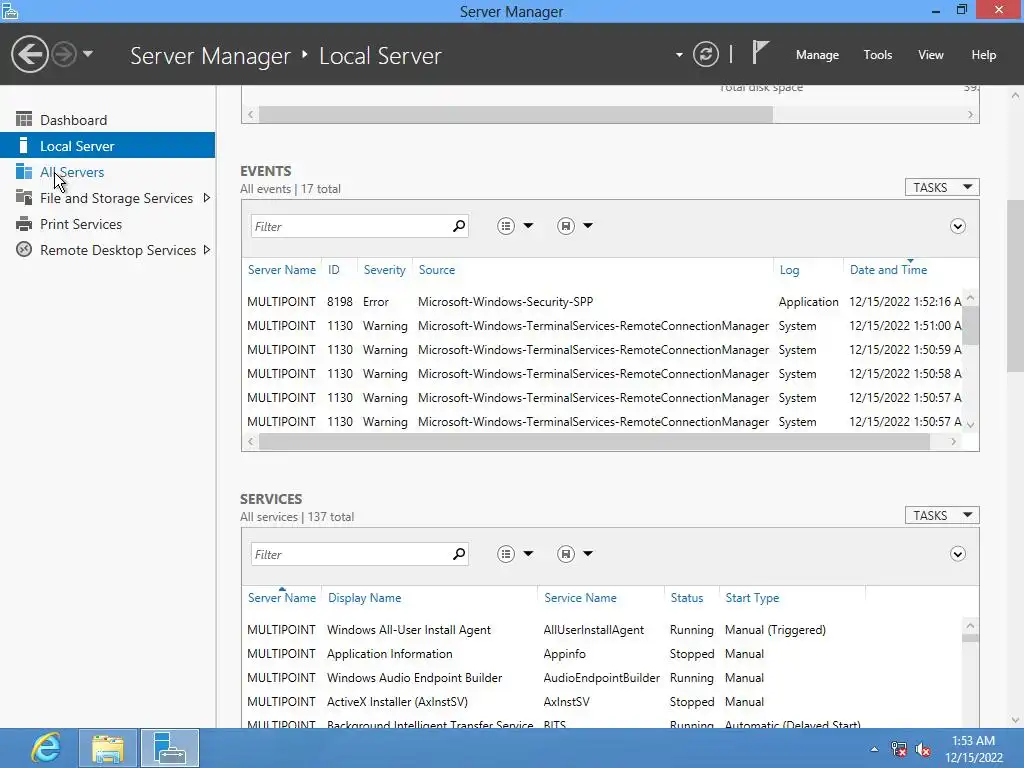Open dropdown arrow beside the refresh icon
The image size is (1024, 768).
click(679, 55)
